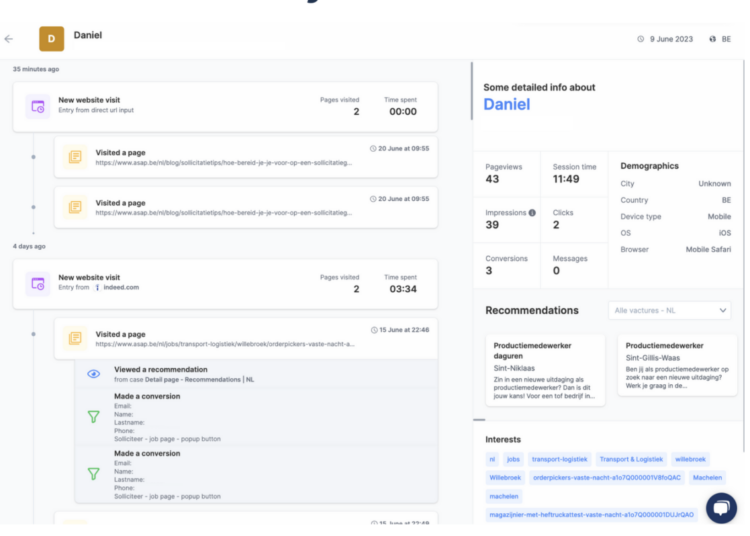Open the orderpickers visited page URL
Screen dimensions: 750x536
tap(225, 344)
